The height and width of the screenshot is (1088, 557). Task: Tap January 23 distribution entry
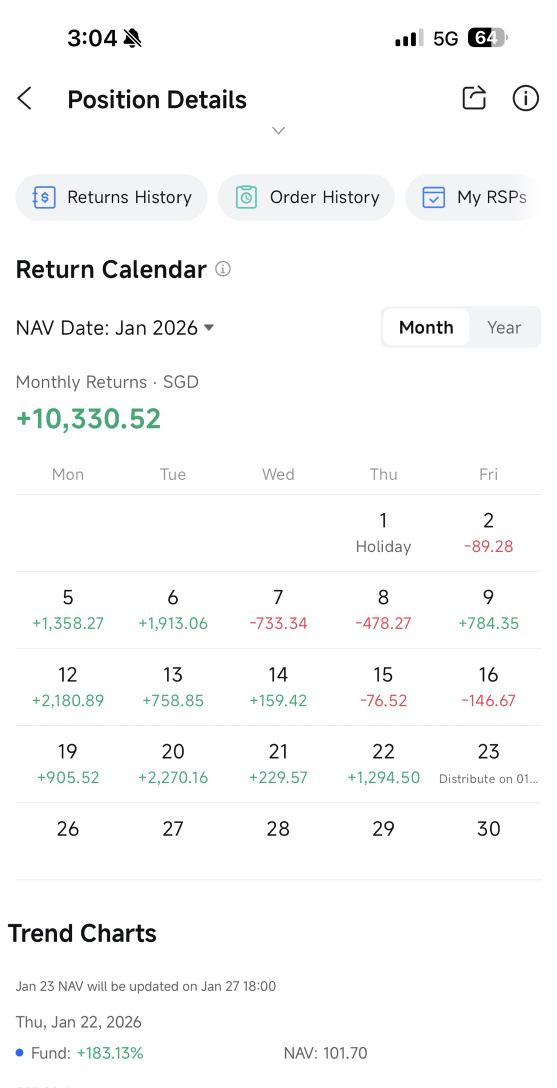coord(488,764)
